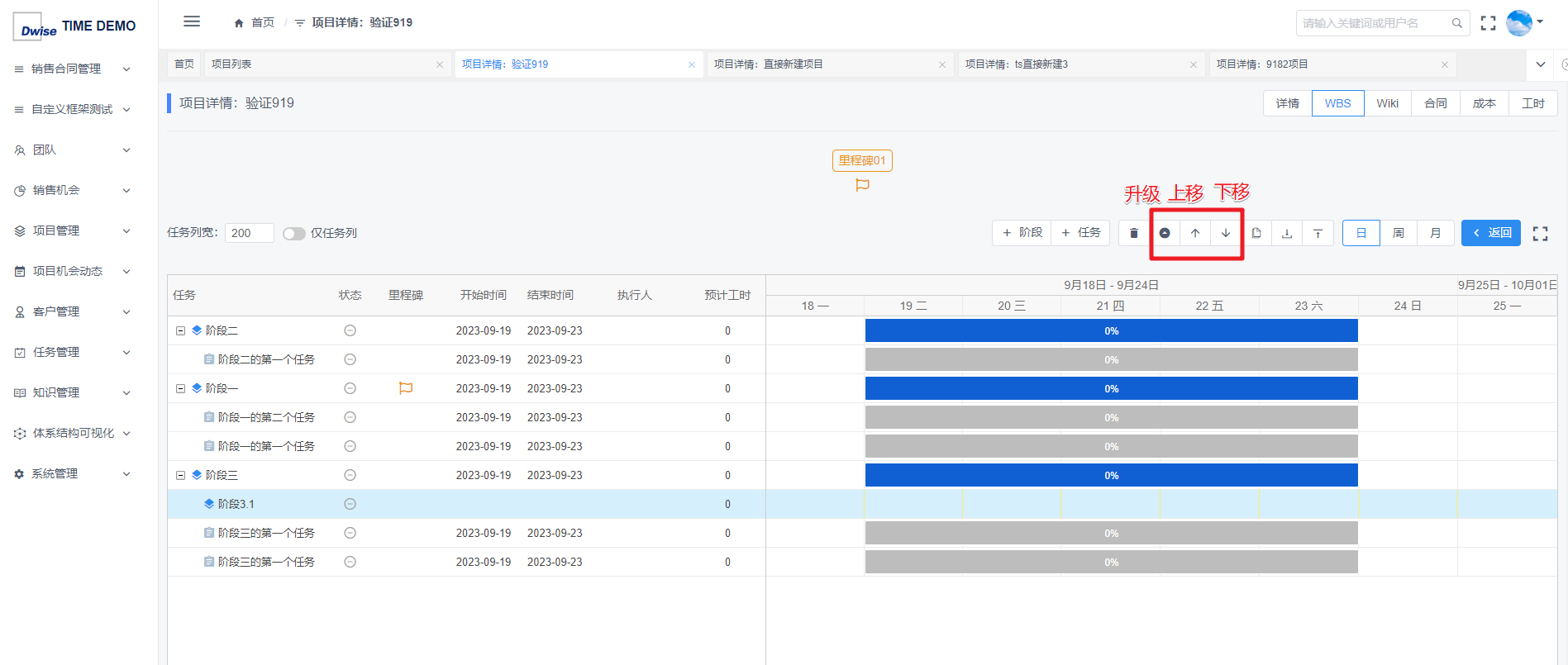Screen dimensions: 1568x665
Task: Add a new task with the + 任务 button
Action: coord(1081,233)
